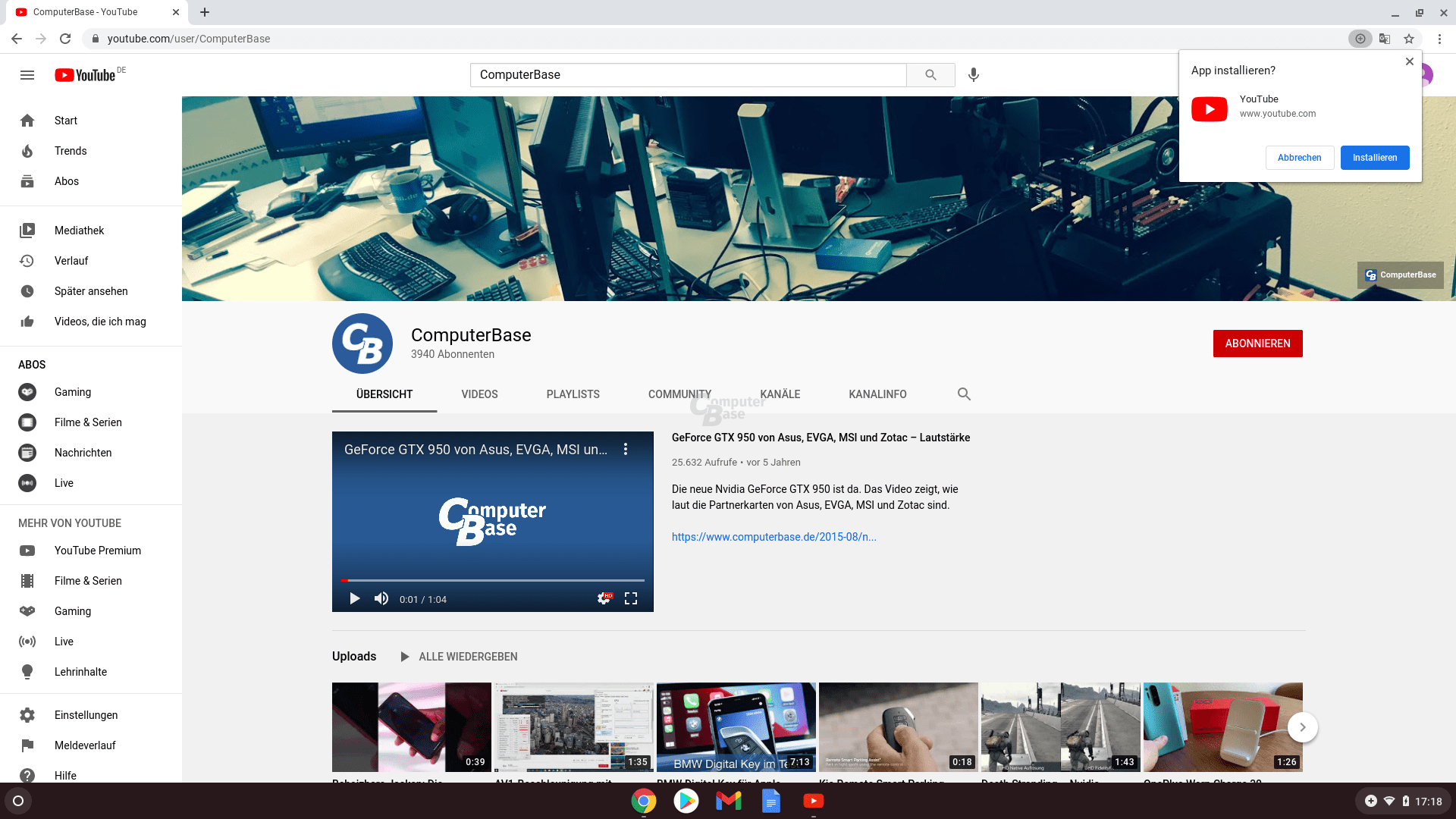Image resolution: width=1456 pixels, height=819 pixels.
Task: Open the computerbase.de description link
Action: pos(773,537)
